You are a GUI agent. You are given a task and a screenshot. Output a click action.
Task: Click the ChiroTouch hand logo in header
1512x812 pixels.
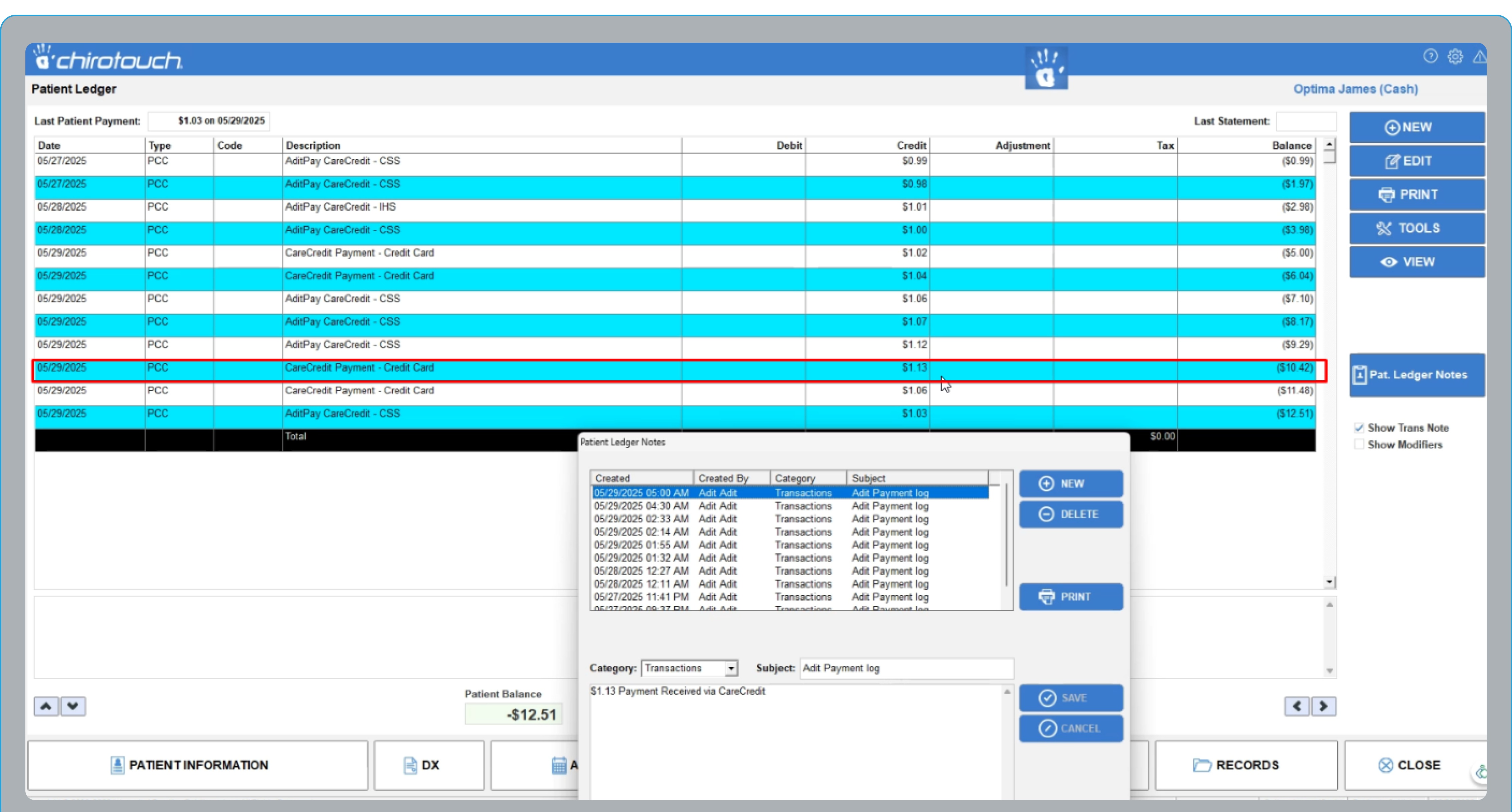click(1046, 69)
